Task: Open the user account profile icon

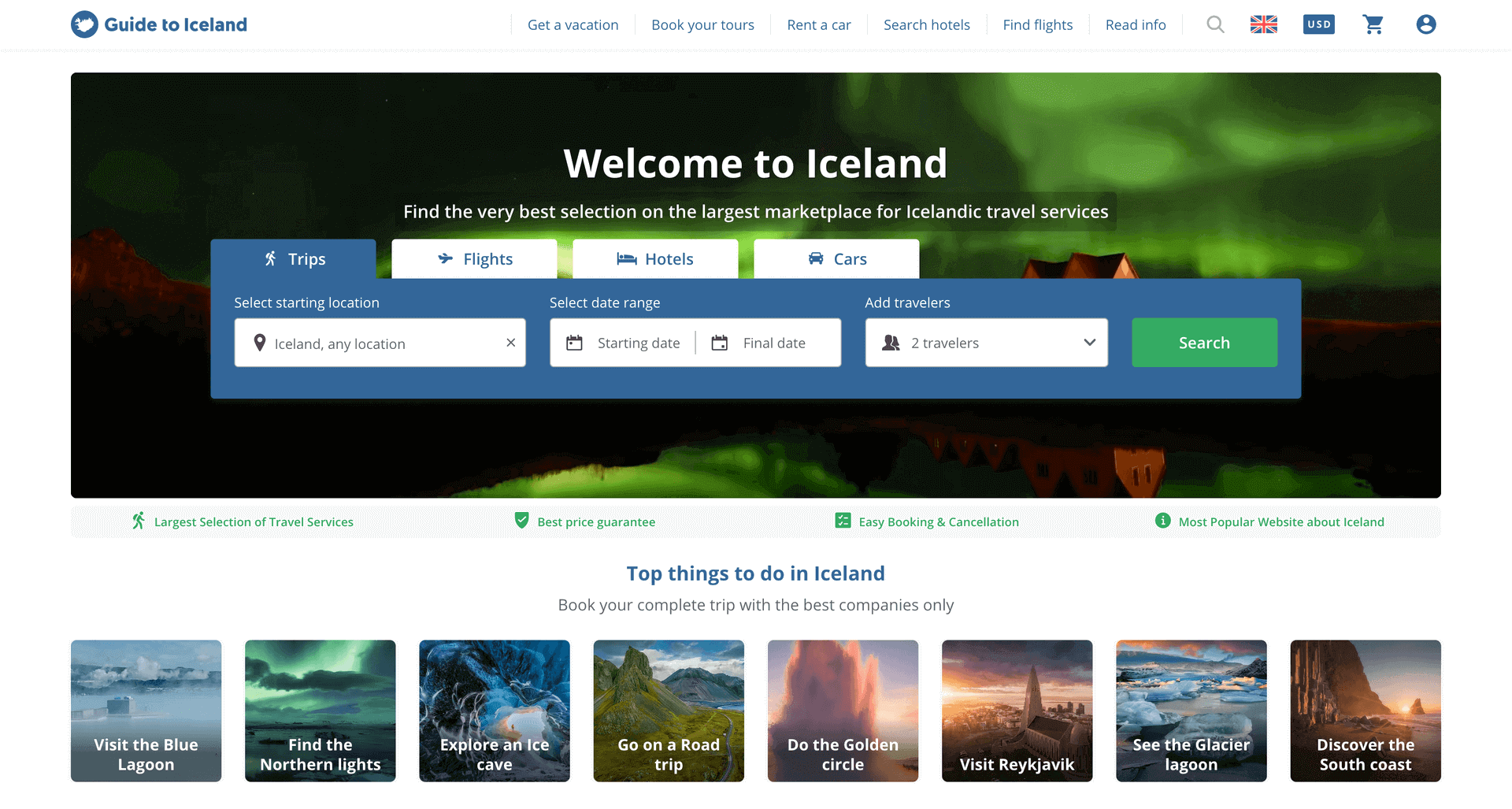Action: click(x=1426, y=24)
